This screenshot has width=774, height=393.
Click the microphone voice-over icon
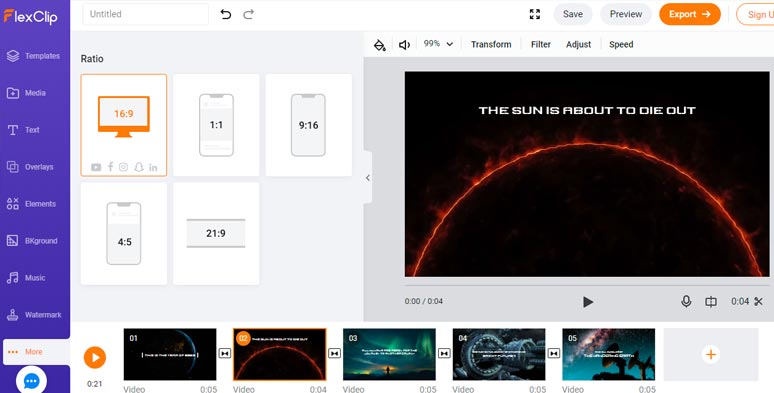(x=686, y=301)
